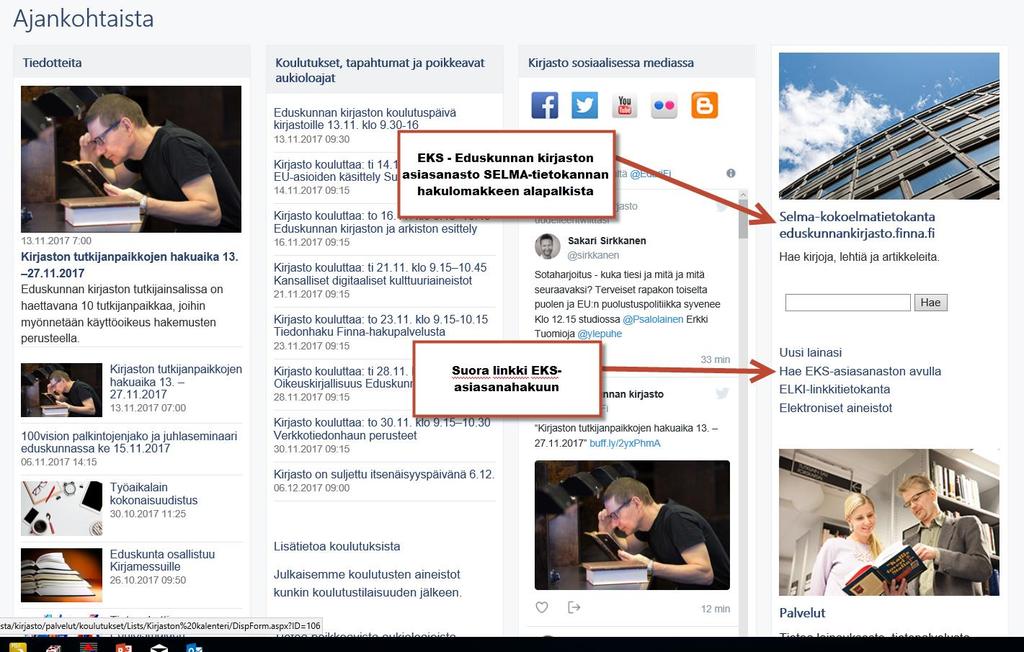1024x652 pixels.
Task: Open the librarians reading book photo
Action: pyautogui.click(x=889, y=522)
